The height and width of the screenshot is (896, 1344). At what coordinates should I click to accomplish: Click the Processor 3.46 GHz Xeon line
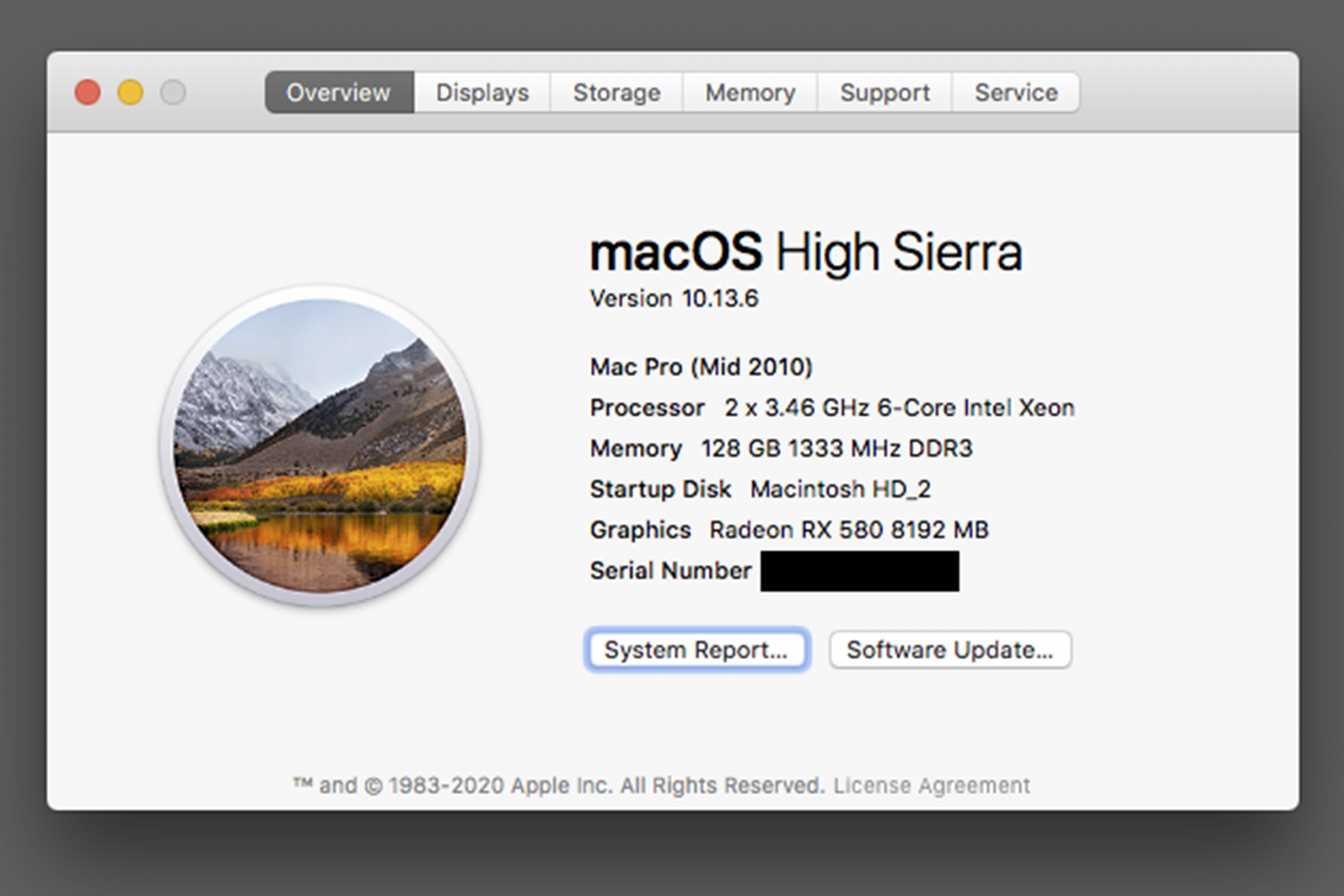(832, 408)
